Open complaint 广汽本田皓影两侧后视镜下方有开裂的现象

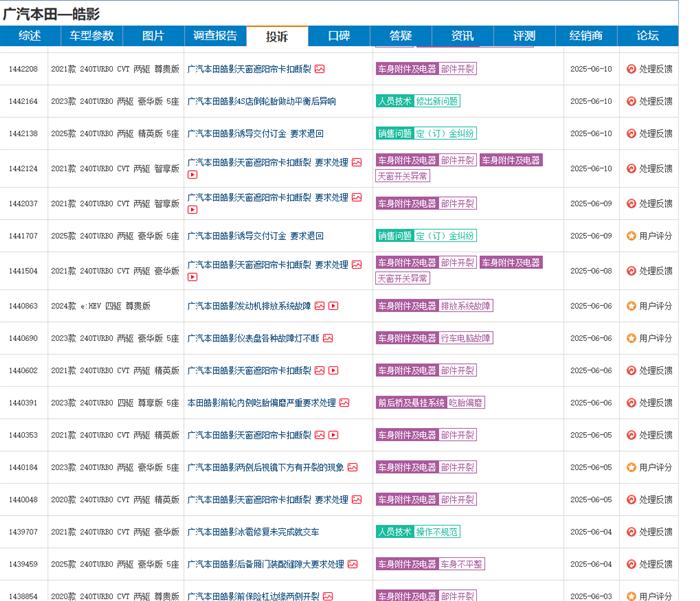[x=266, y=467]
